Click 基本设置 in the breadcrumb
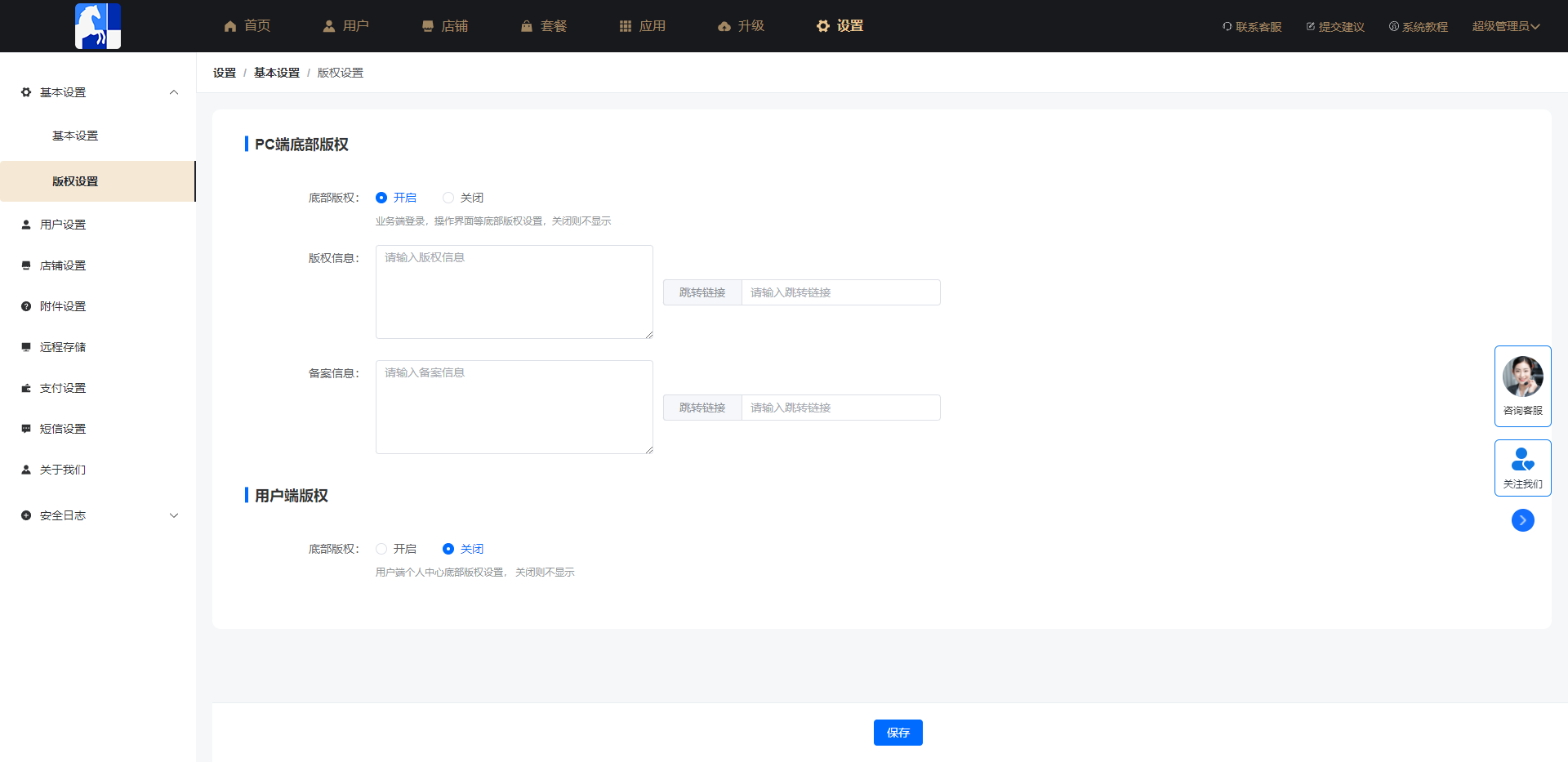The width and height of the screenshot is (1568, 762). click(x=277, y=73)
